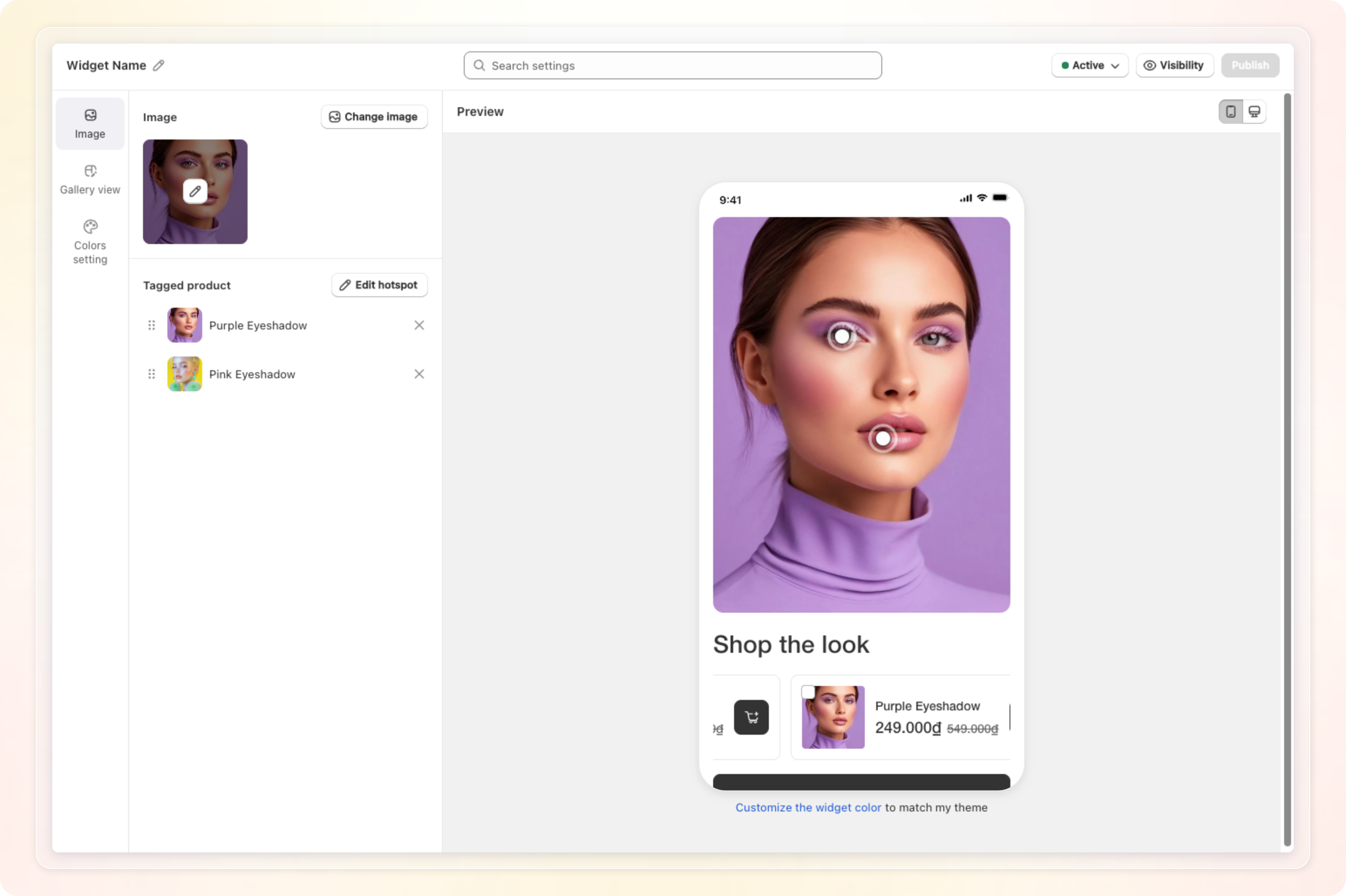
Task: Click the eye hotspot in preview
Action: [x=841, y=336]
